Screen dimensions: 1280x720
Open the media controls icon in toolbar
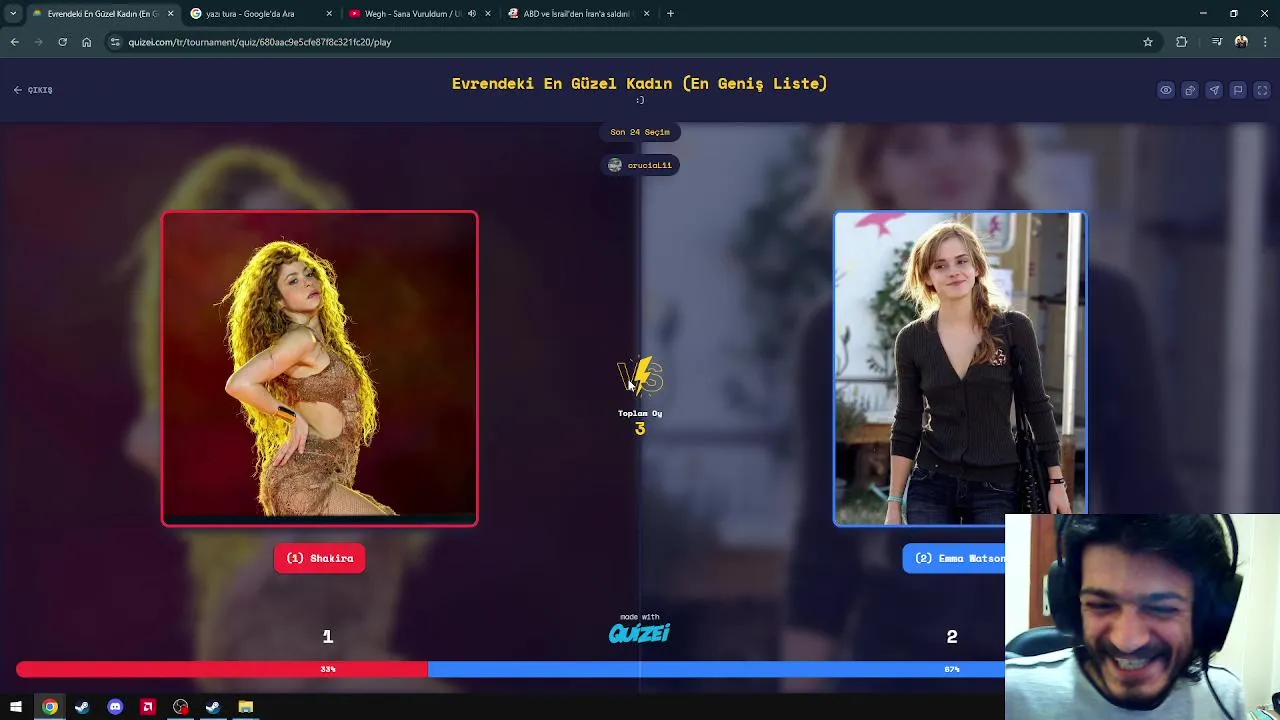[1217, 42]
